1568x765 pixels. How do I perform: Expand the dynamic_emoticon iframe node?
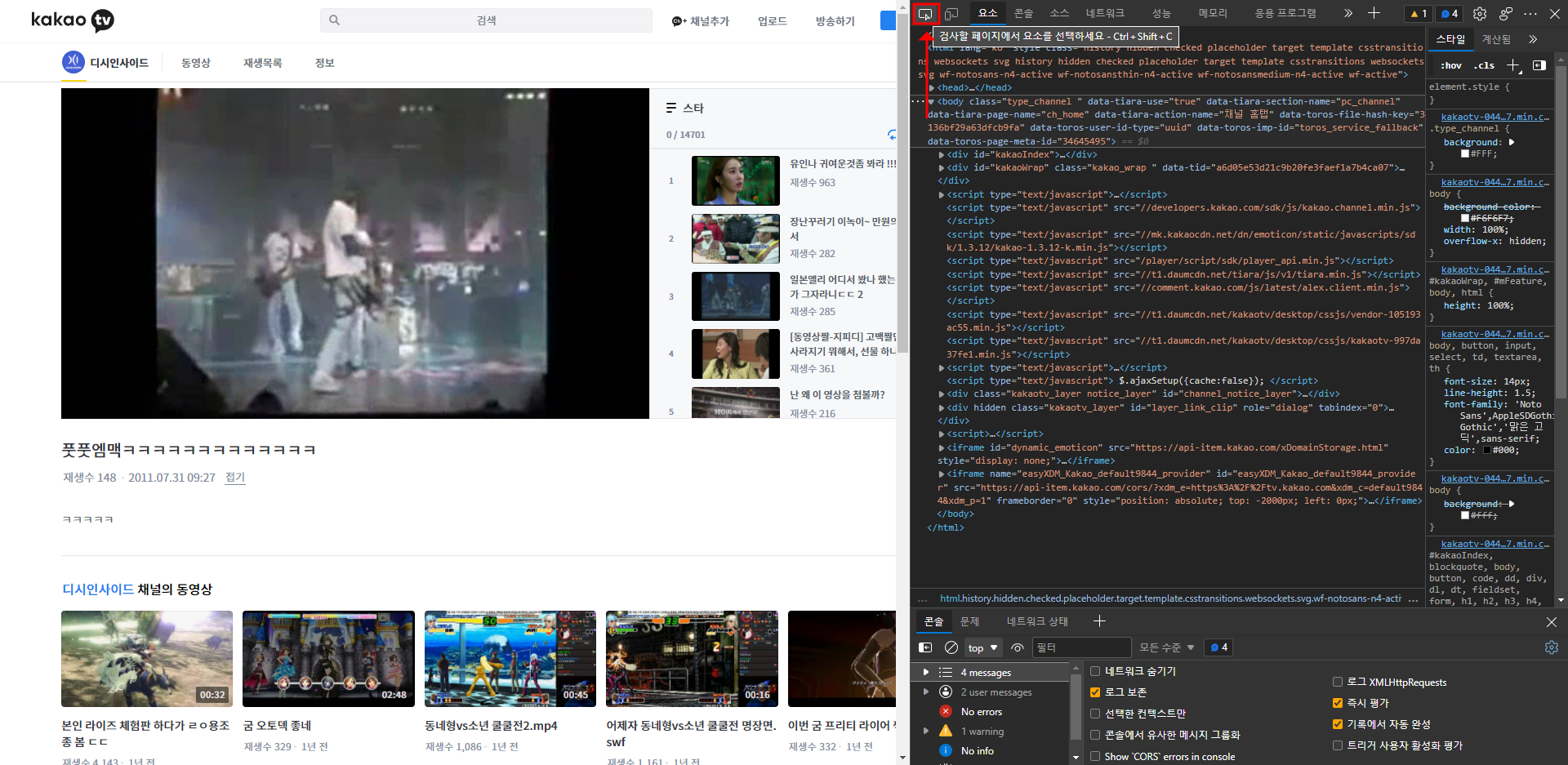942,447
